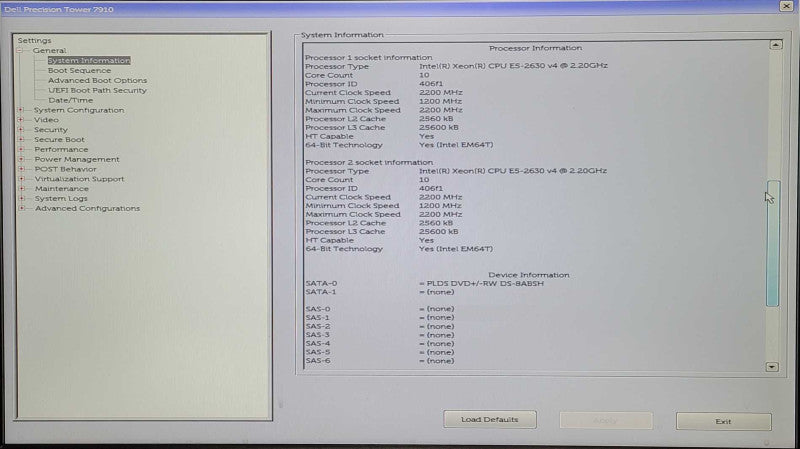
Task: Expand the Security settings node
Action: pos(21,130)
